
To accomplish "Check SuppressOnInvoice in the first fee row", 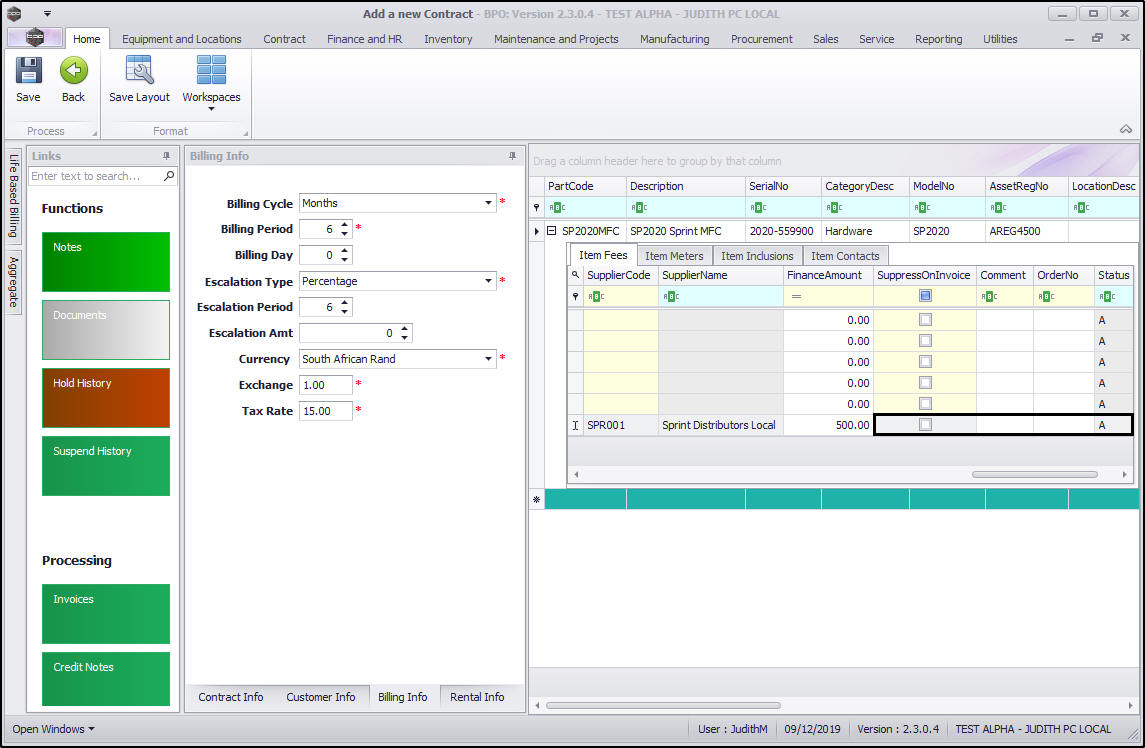I will pyautogui.click(x=925, y=320).
